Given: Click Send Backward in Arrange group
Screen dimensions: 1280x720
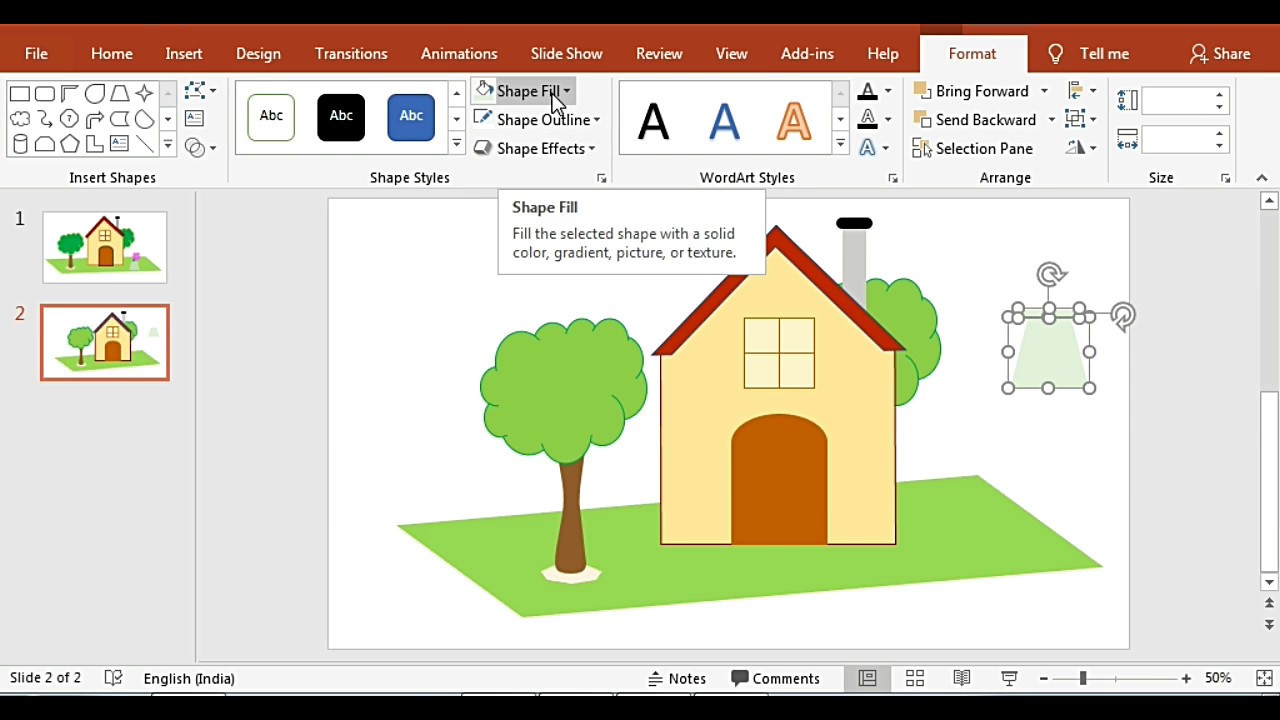Looking at the screenshot, I should pyautogui.click(x=983, y=119).
